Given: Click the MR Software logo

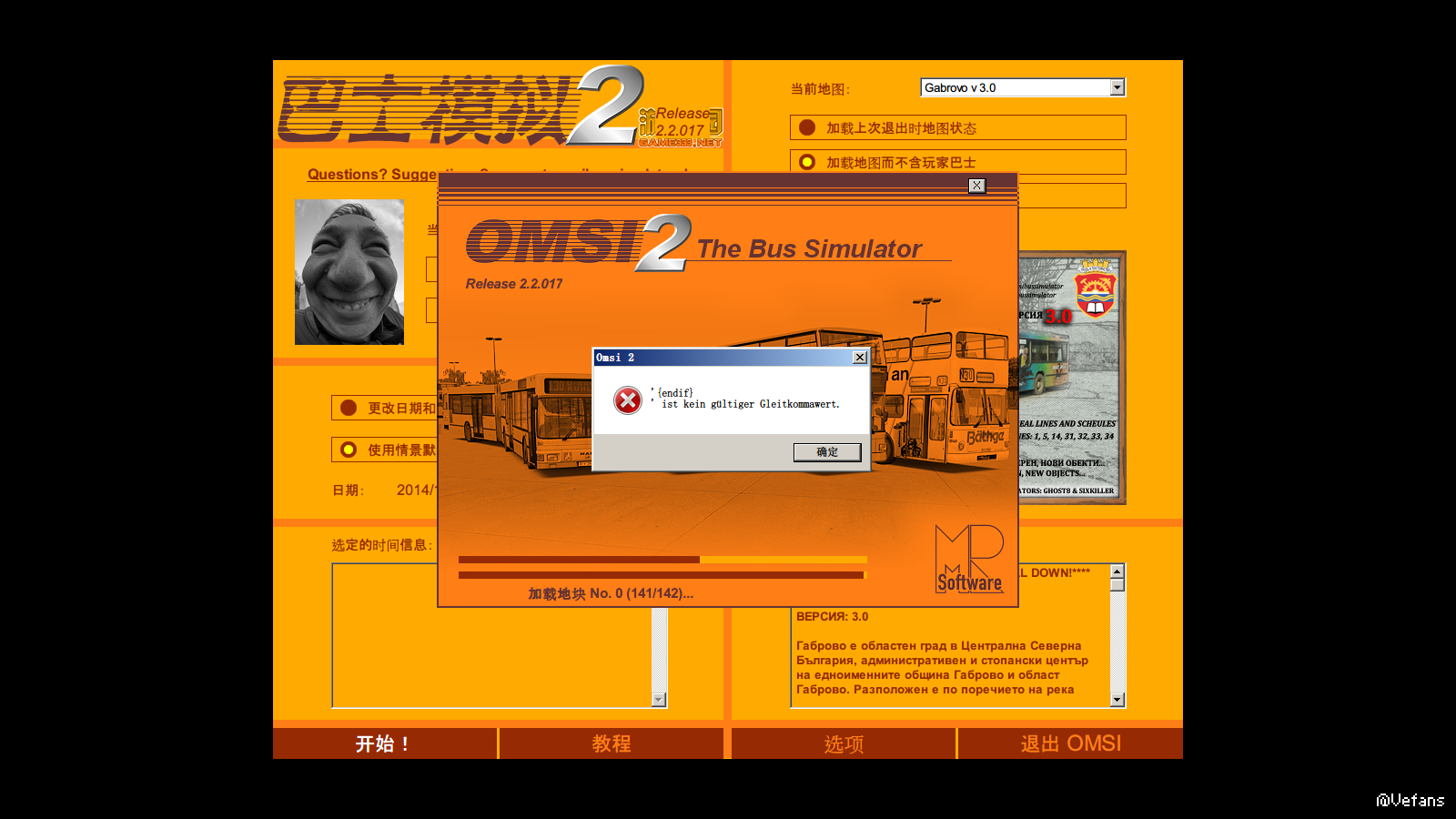Looking at the screenshot, I should [x=969, y=559].
